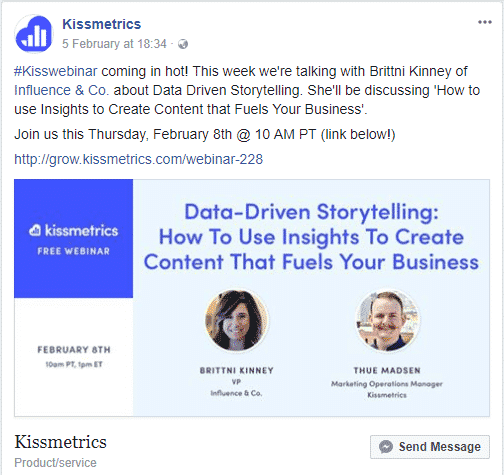
Task: Open the Kissmetrics page name link
Action: tap(102, 24)
